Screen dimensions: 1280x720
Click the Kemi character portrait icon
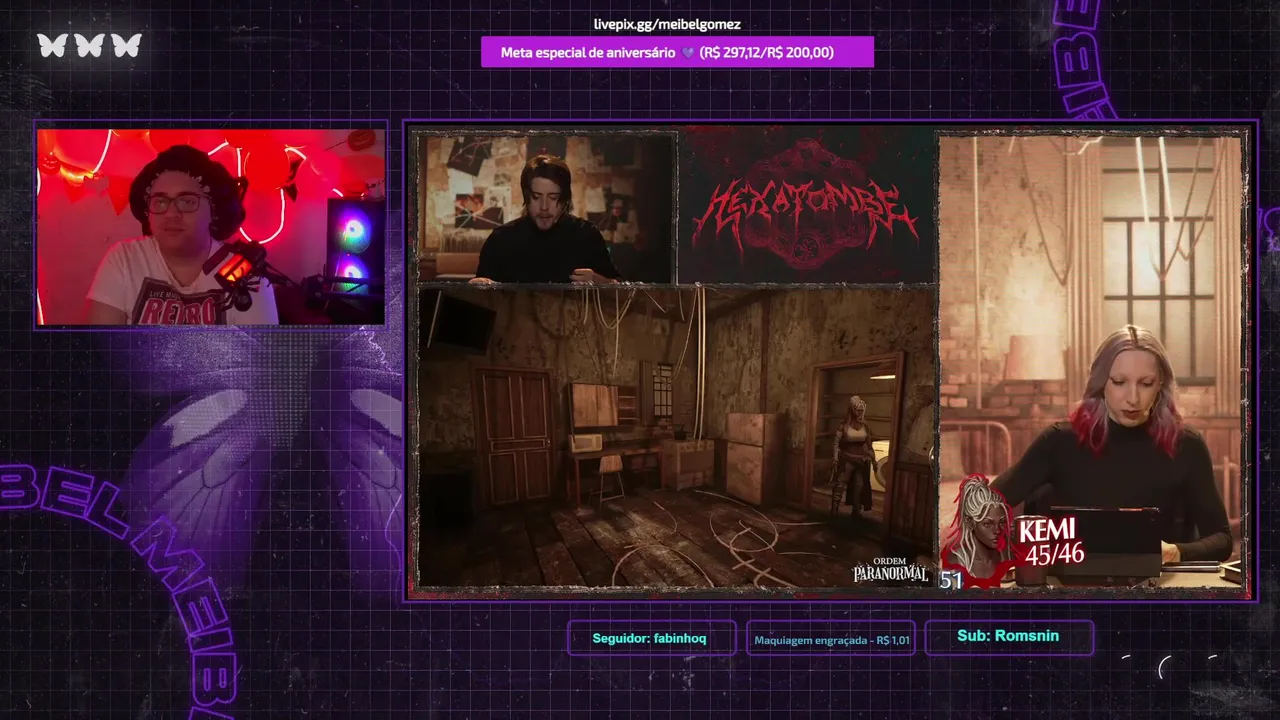pyautogui.click(x=980, y=530)
